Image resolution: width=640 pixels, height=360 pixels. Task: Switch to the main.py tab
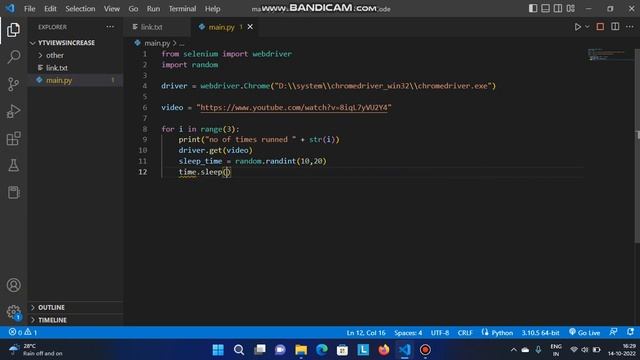tap(221, 27)
